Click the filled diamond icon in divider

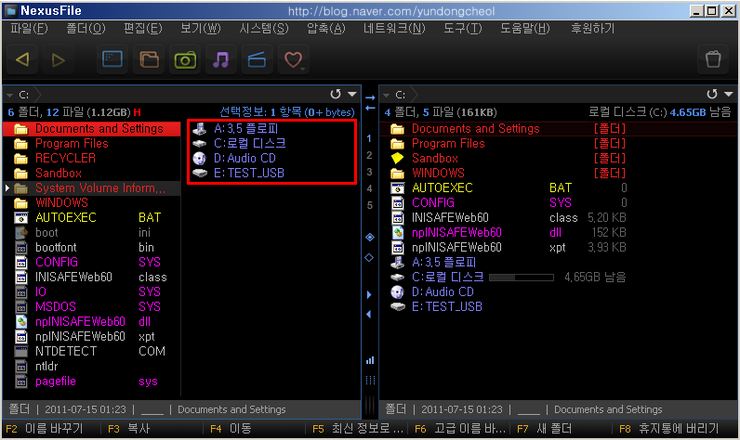(370, 237)
